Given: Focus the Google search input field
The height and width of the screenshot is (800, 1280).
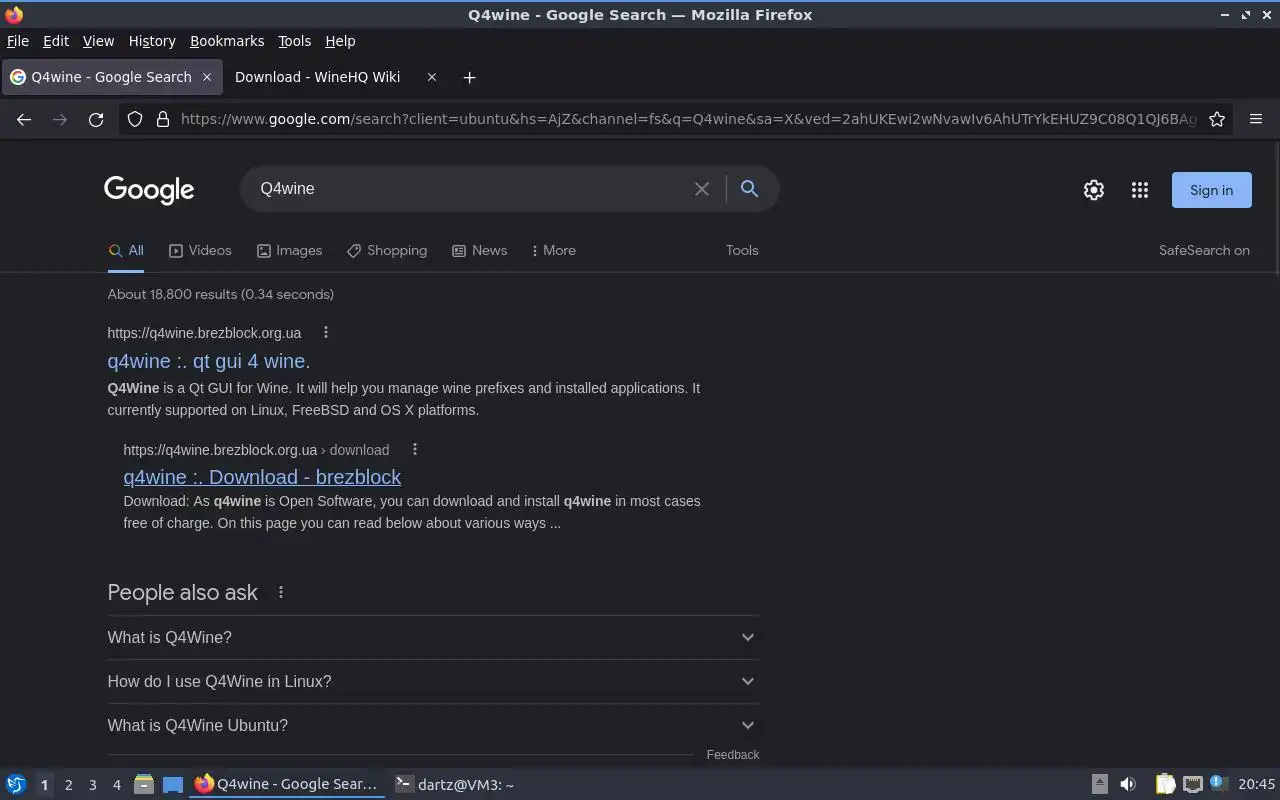Looking at the screenshot, I should pyautogui.click(x=470, y=188).
